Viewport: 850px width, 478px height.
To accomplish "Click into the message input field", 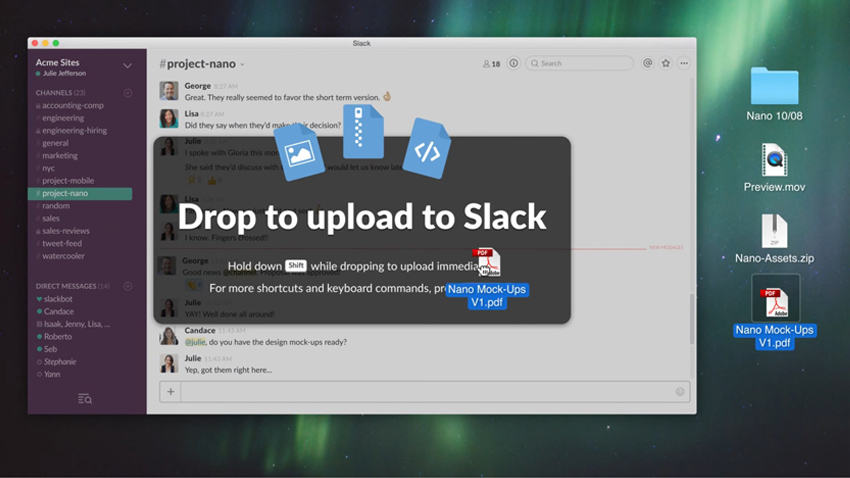I will (x=427, y=392).
